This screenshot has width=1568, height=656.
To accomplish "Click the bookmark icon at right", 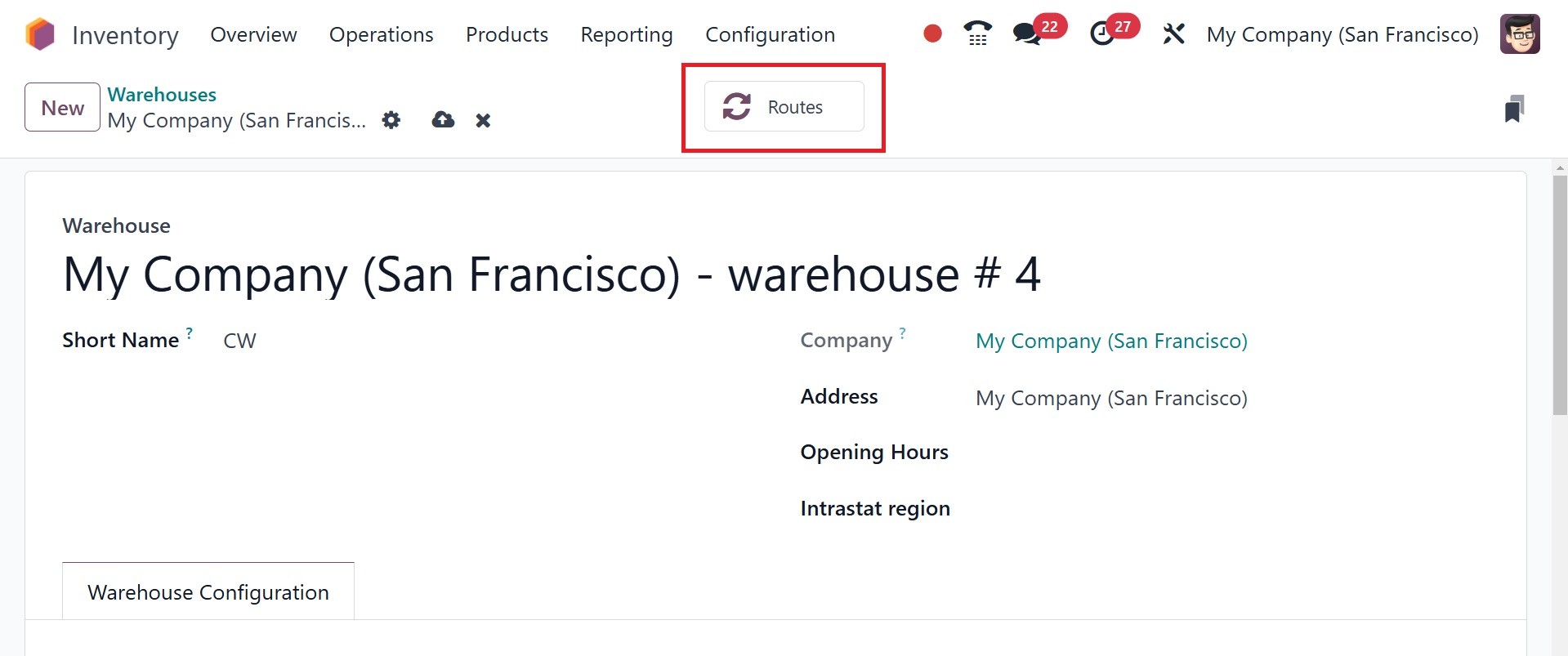I will (x=1514, y=109).
